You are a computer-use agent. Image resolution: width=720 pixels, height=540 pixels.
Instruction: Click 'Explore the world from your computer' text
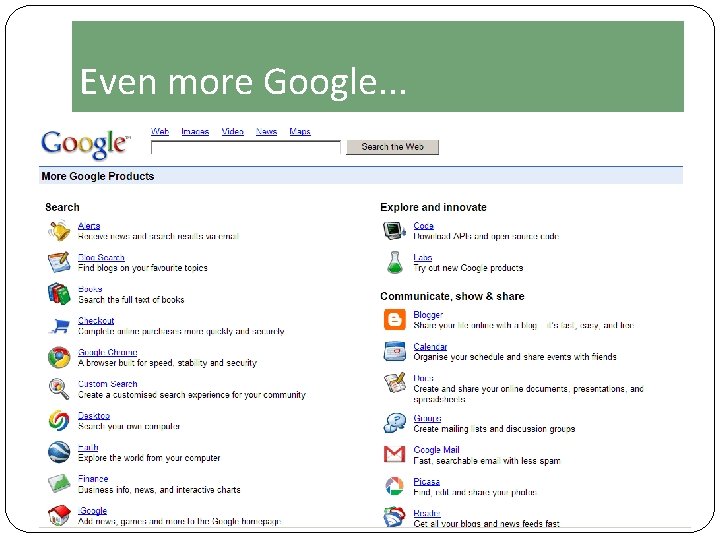click(x=149, y=458)
